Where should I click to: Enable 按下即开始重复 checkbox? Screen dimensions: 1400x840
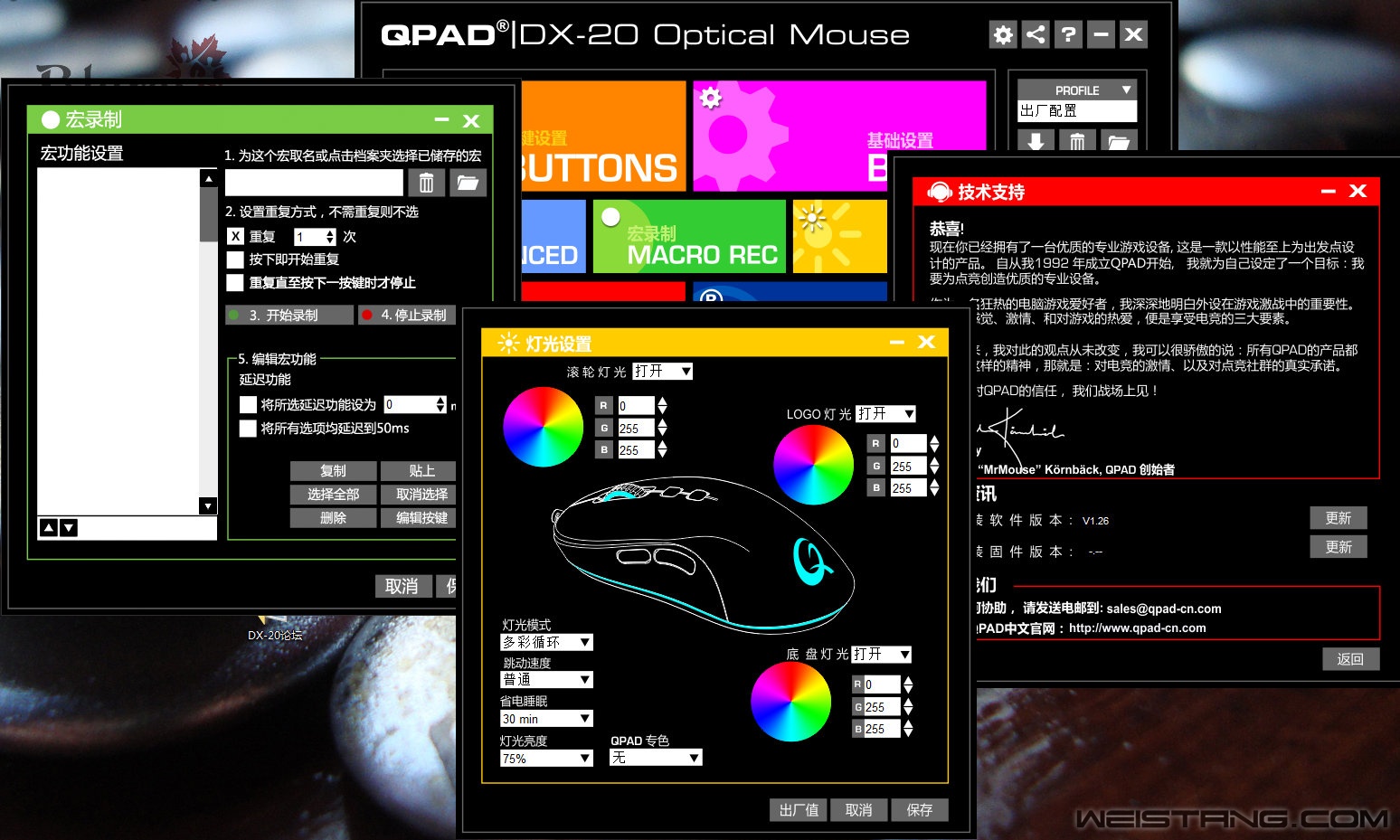(x=235, y=260)
